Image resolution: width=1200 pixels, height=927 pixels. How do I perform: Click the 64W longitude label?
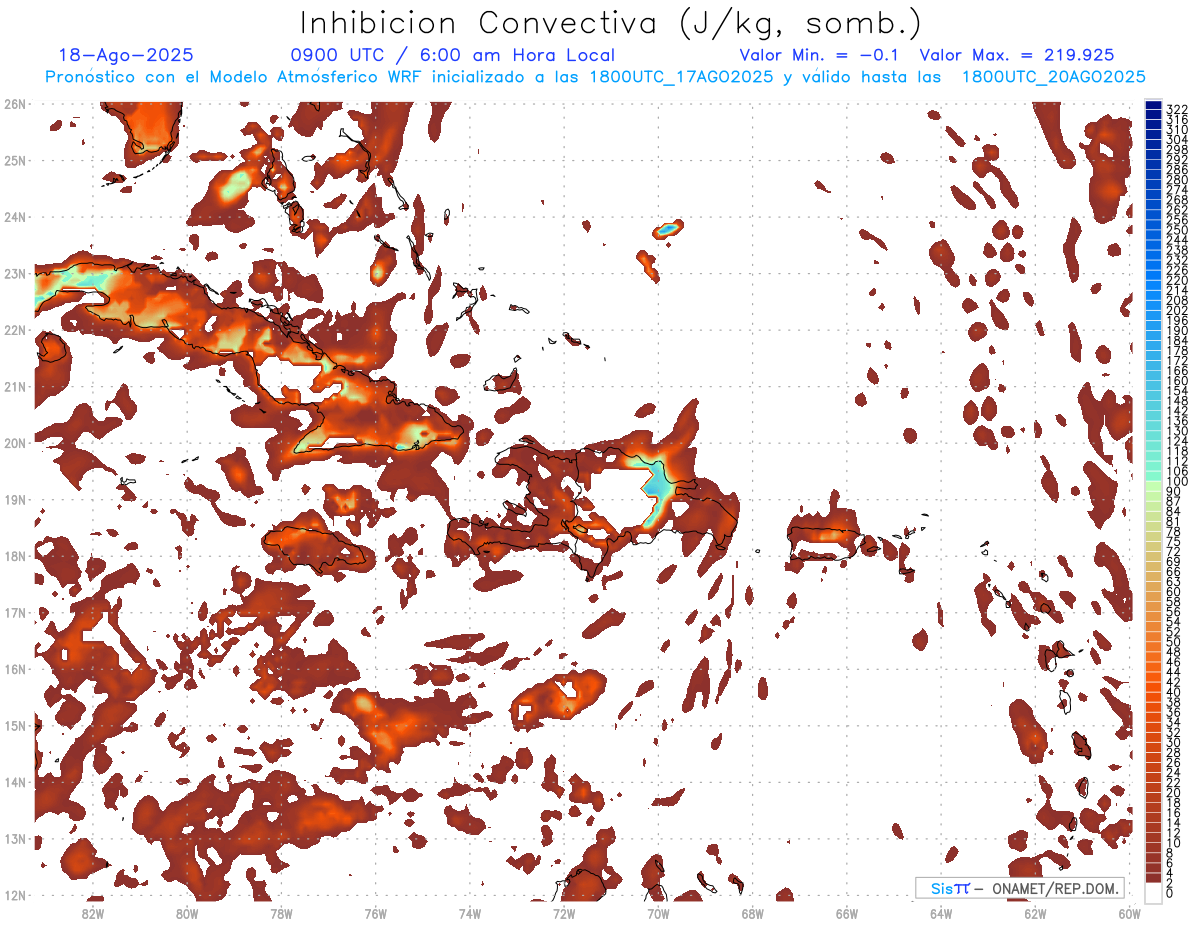pyautogui.click(x=941, y=913)
